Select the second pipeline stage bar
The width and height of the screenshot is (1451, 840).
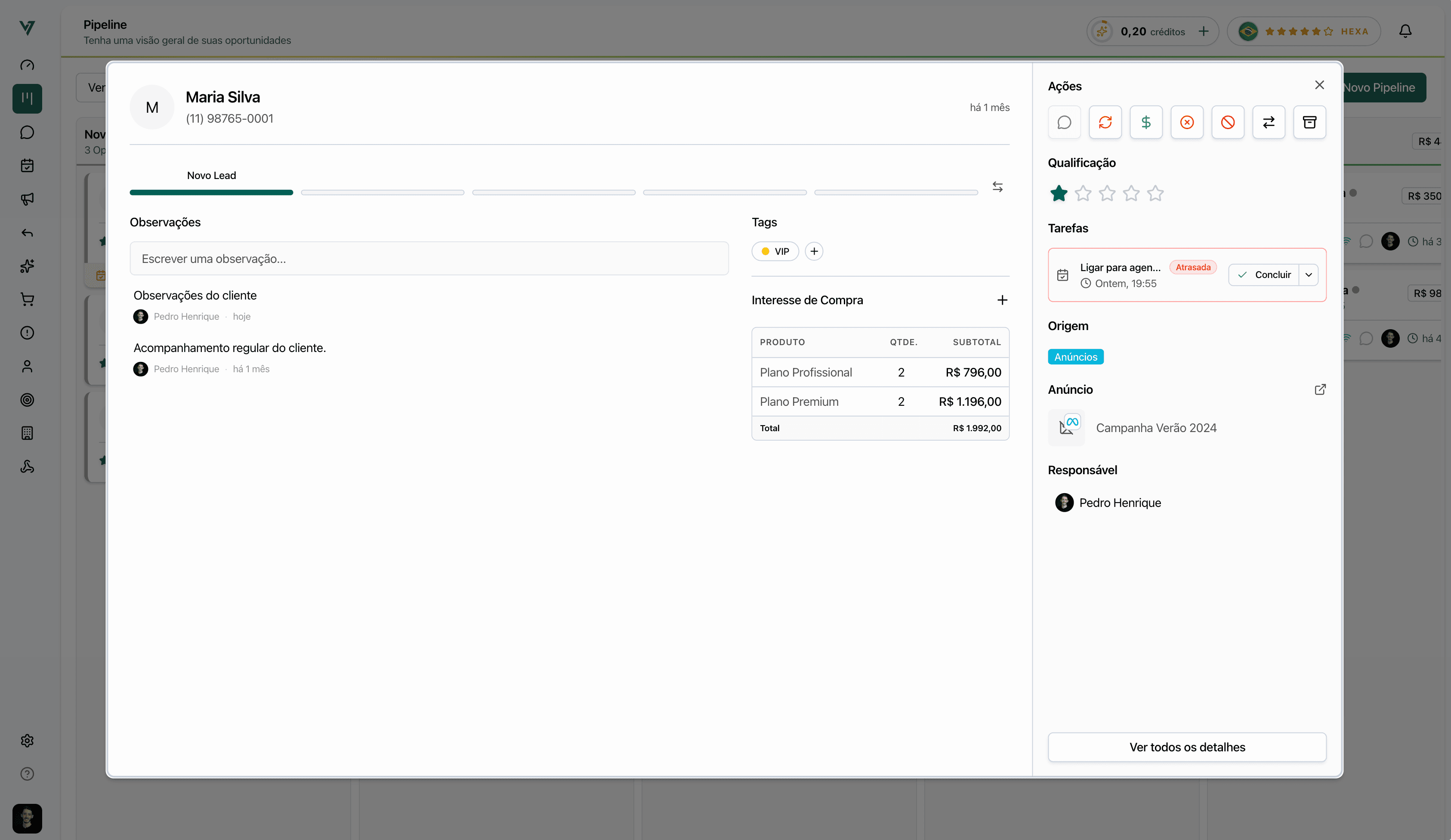click(x=382, y=192)
